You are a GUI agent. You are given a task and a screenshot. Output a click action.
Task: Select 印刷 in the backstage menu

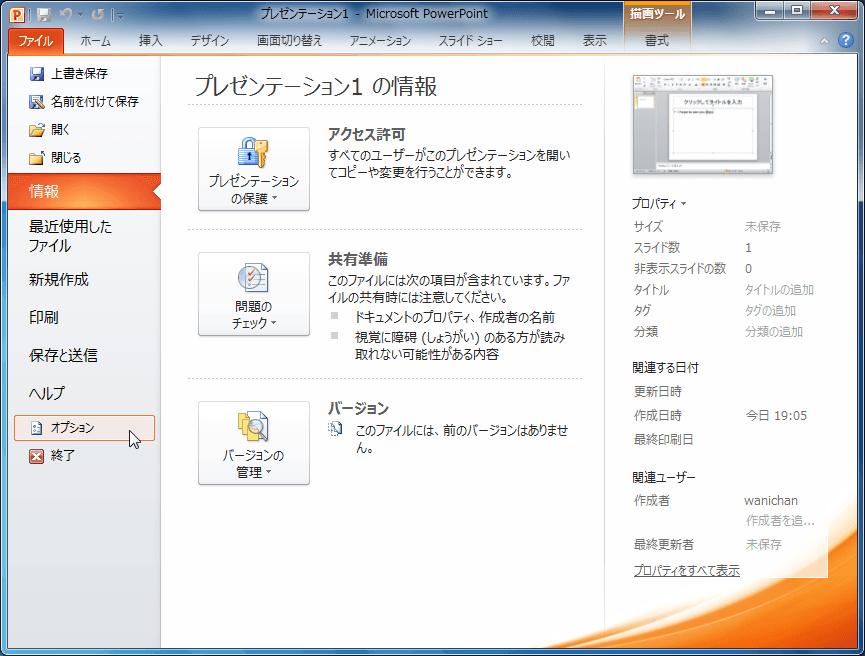click(x=84, y=318)
